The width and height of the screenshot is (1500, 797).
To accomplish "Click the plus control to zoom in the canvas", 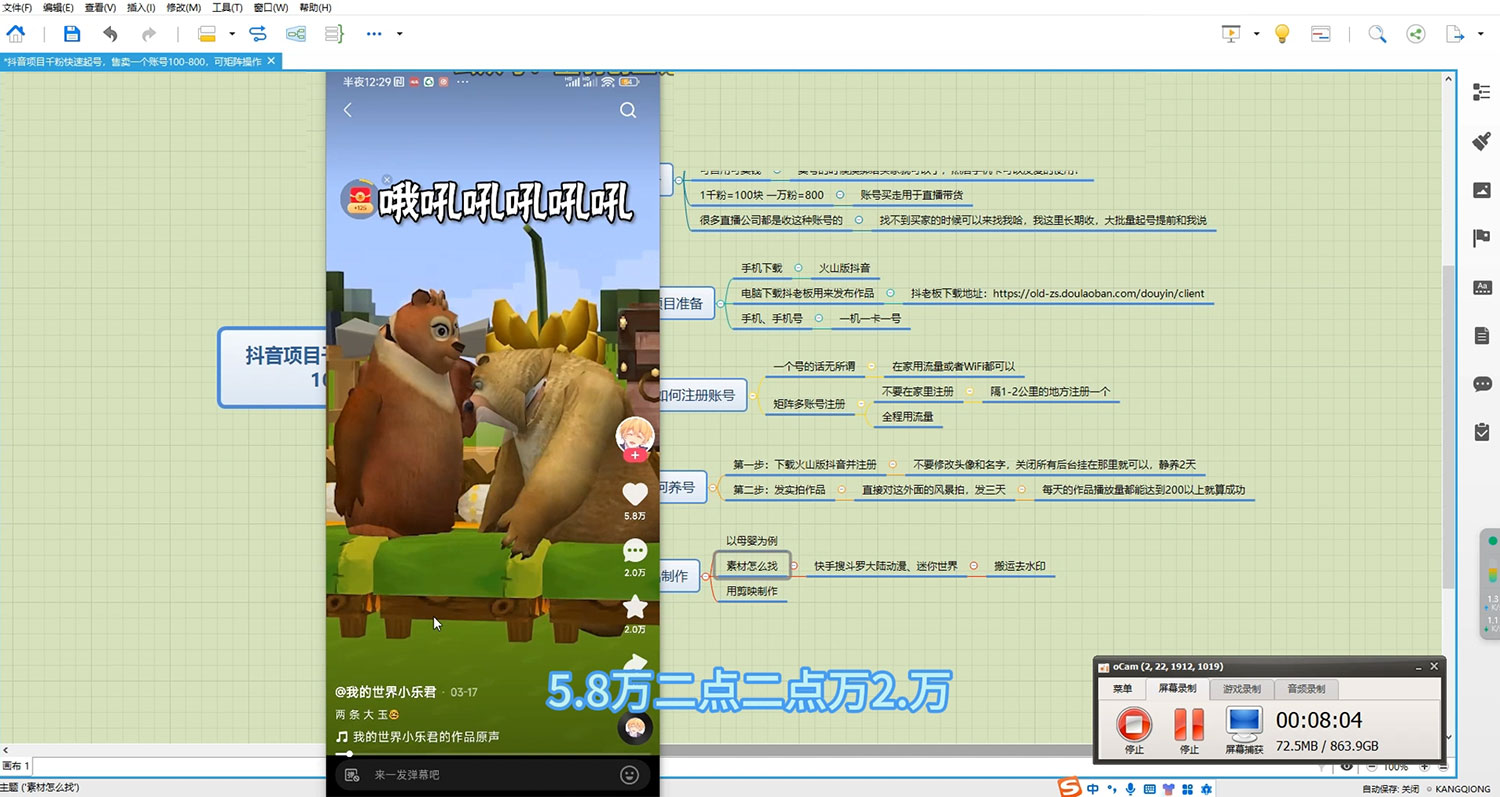I will coord(1424,767).
